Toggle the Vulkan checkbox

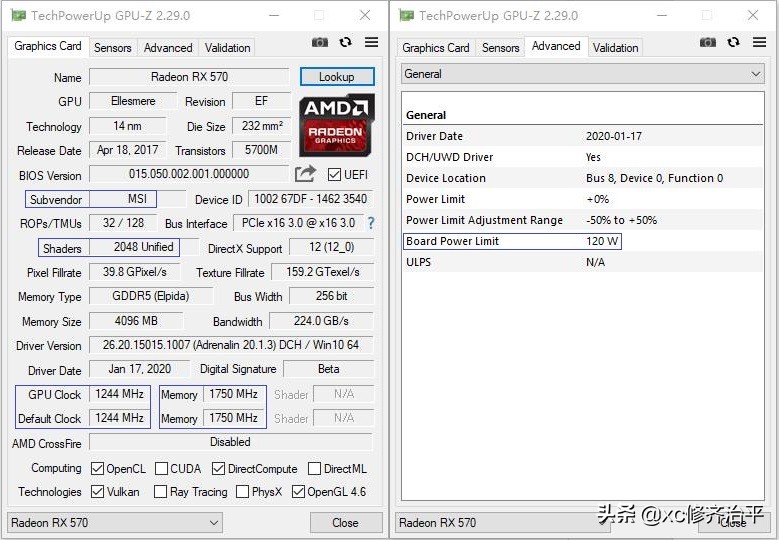[x=97, y=491]
